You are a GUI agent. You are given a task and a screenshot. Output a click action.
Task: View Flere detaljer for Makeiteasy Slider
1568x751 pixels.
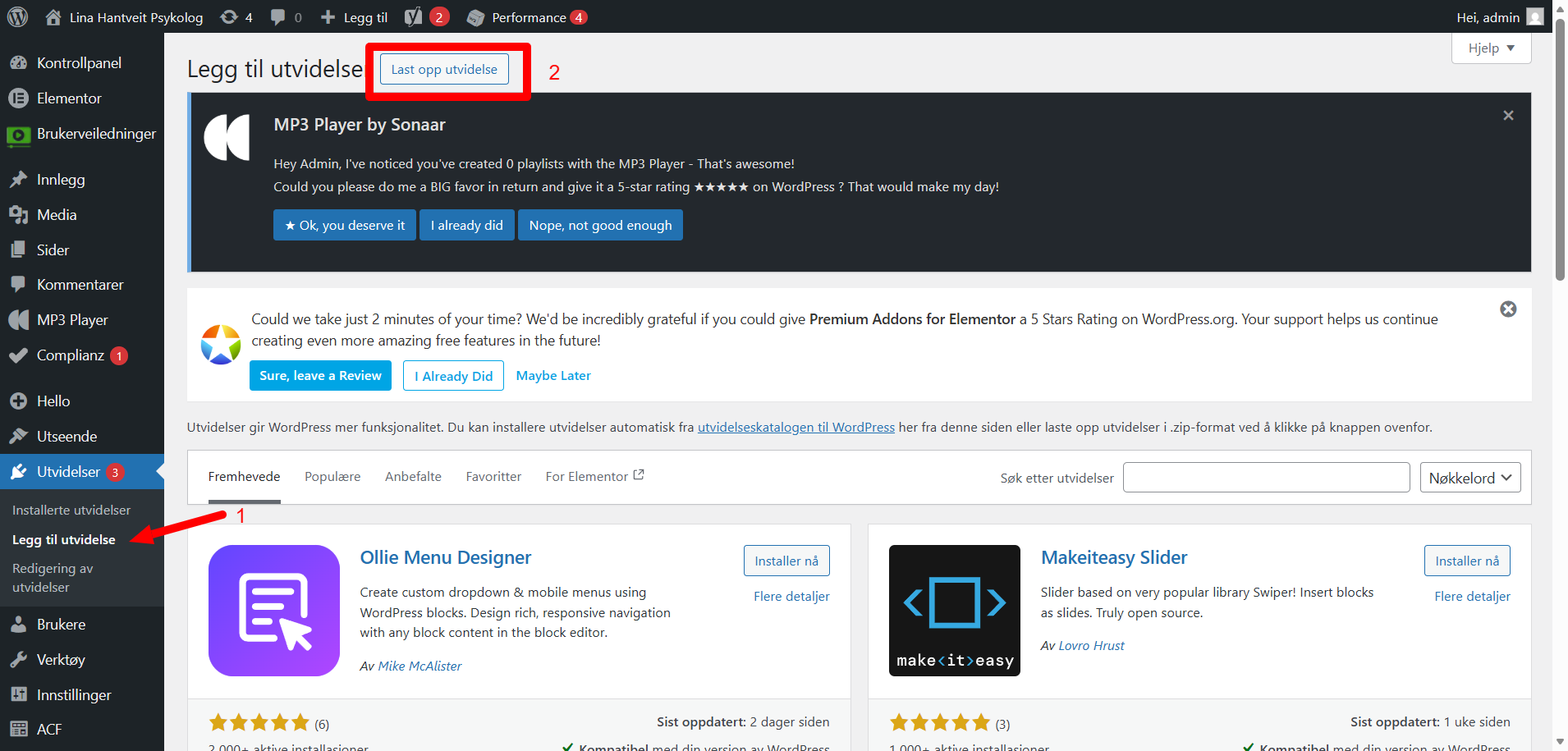pos(1472,597)
